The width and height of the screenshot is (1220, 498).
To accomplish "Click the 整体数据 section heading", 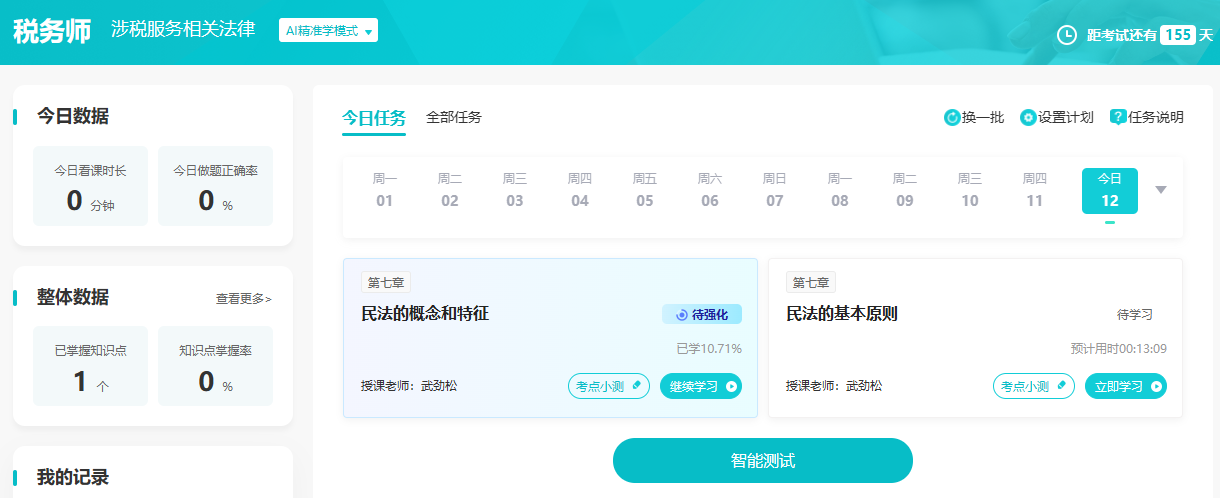I will [x=73, y=297].
